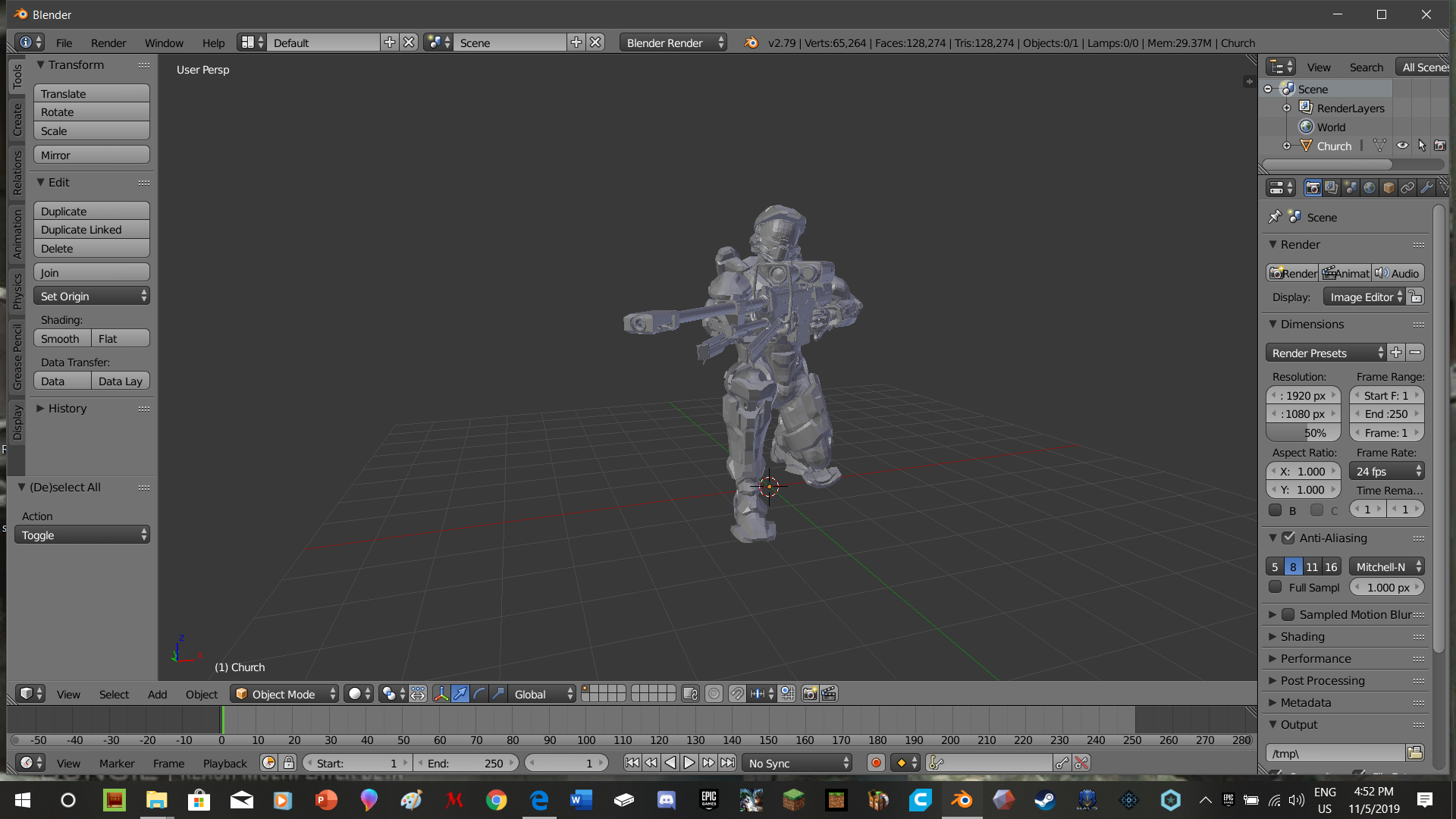Click the pin icon next to Scene
This screenshot has width=1456, height=819.
pos(1275,217)
